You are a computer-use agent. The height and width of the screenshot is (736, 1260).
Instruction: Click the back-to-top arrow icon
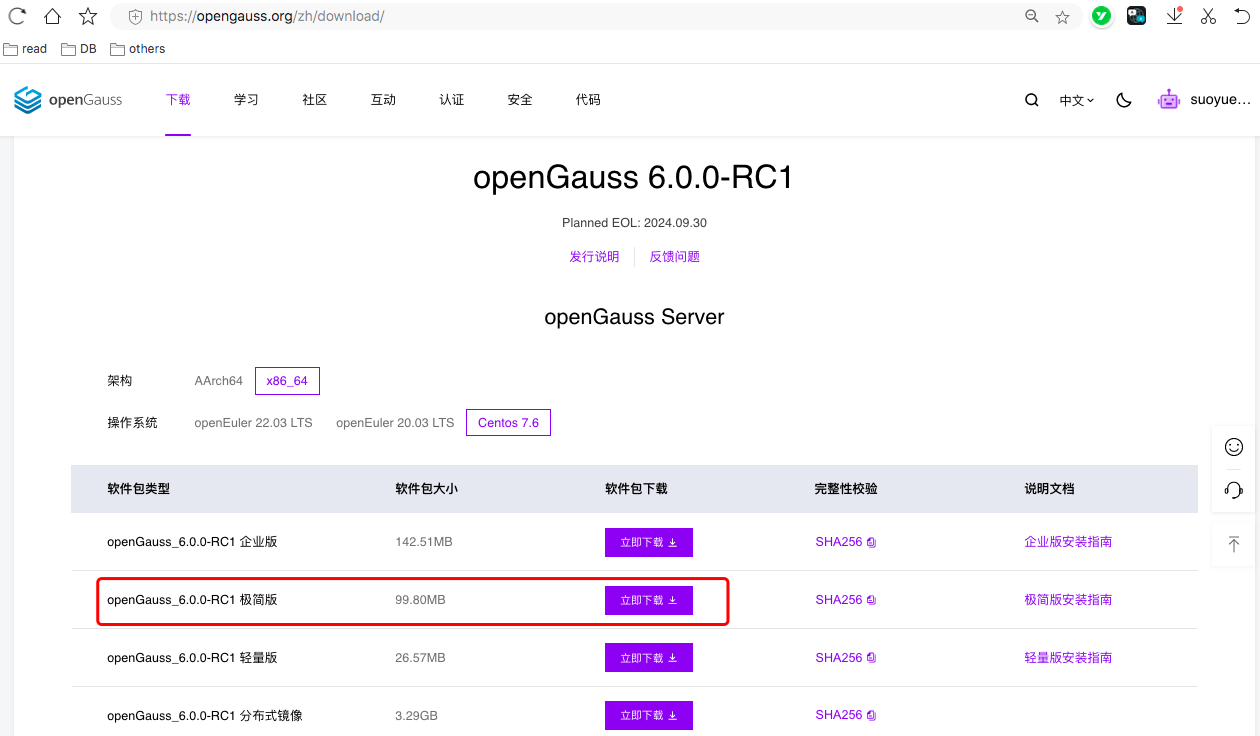click(x=1234, y=544)
